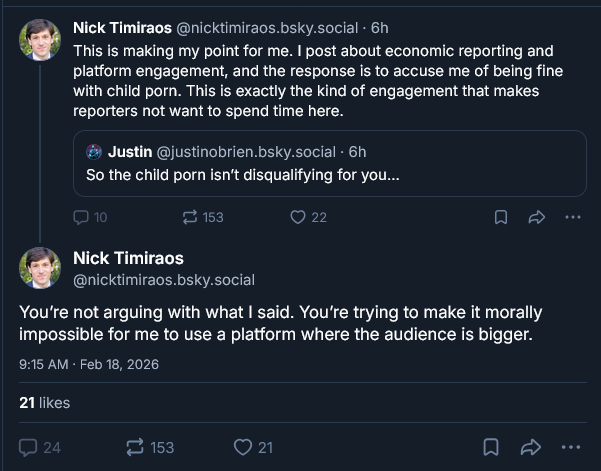
Task: Reply to the main post with 24 replies
Action: (28, 447)
